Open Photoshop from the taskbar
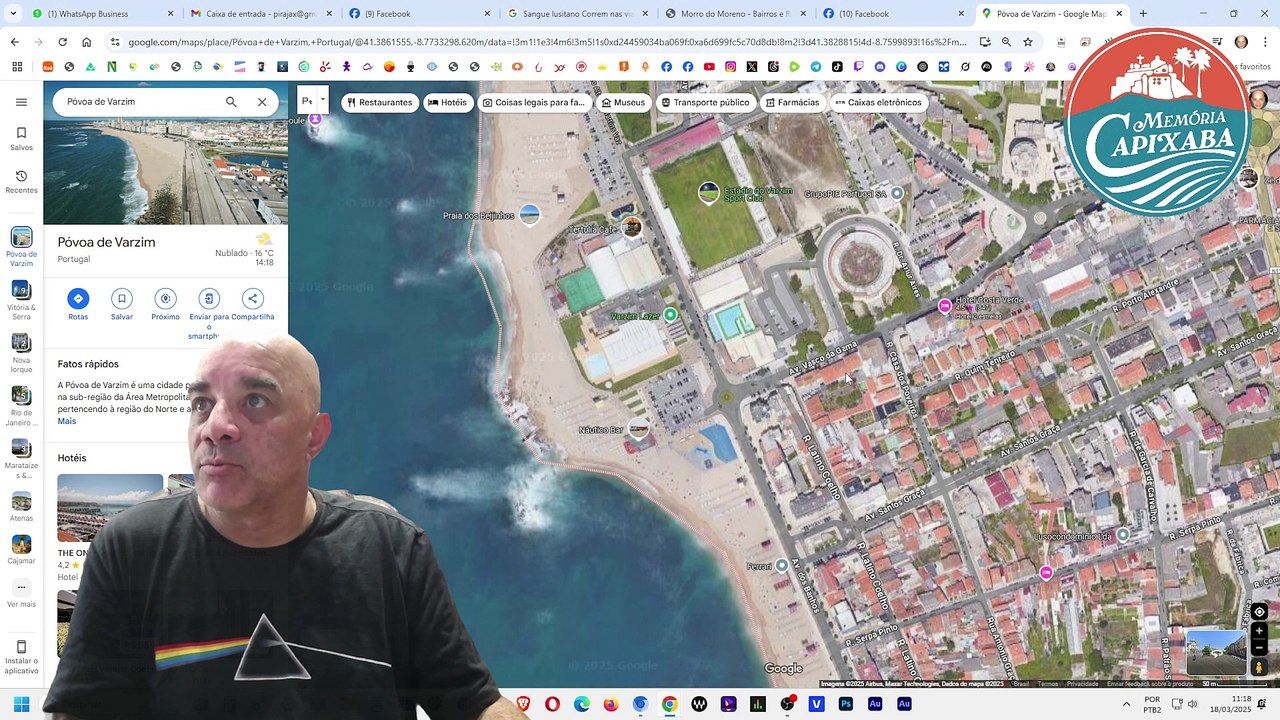1280x720 pixels. (x=846, y=704)
